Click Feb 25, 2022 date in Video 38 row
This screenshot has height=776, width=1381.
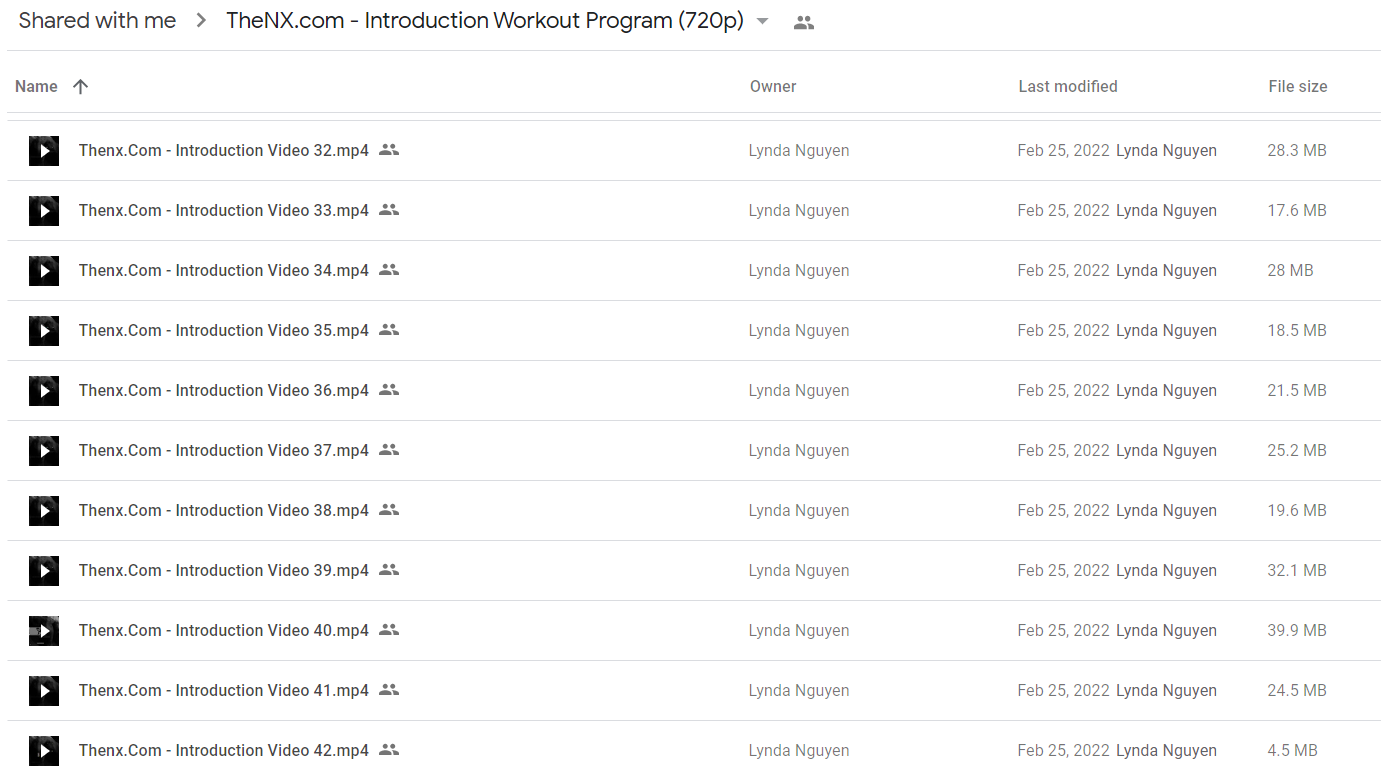1063,510
